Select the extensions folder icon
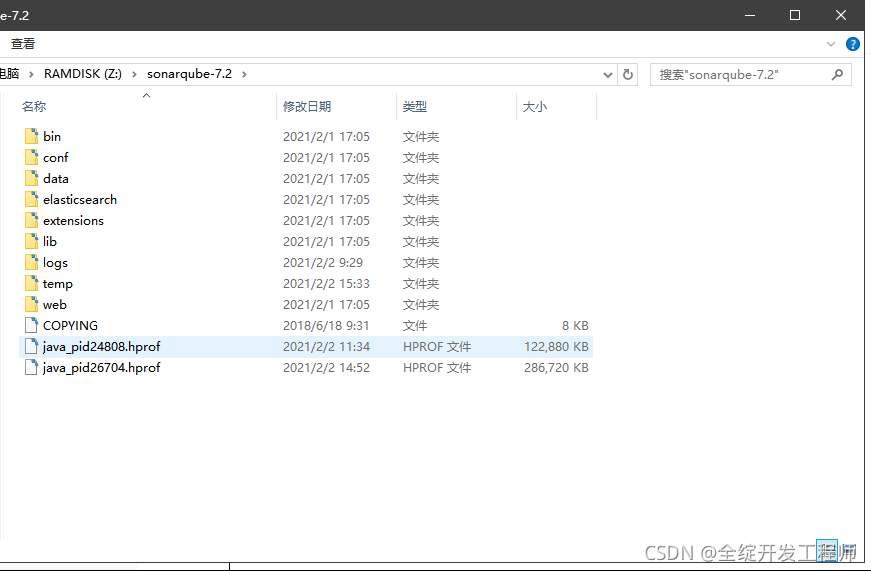Screen dimensions: 871x571 32,221
